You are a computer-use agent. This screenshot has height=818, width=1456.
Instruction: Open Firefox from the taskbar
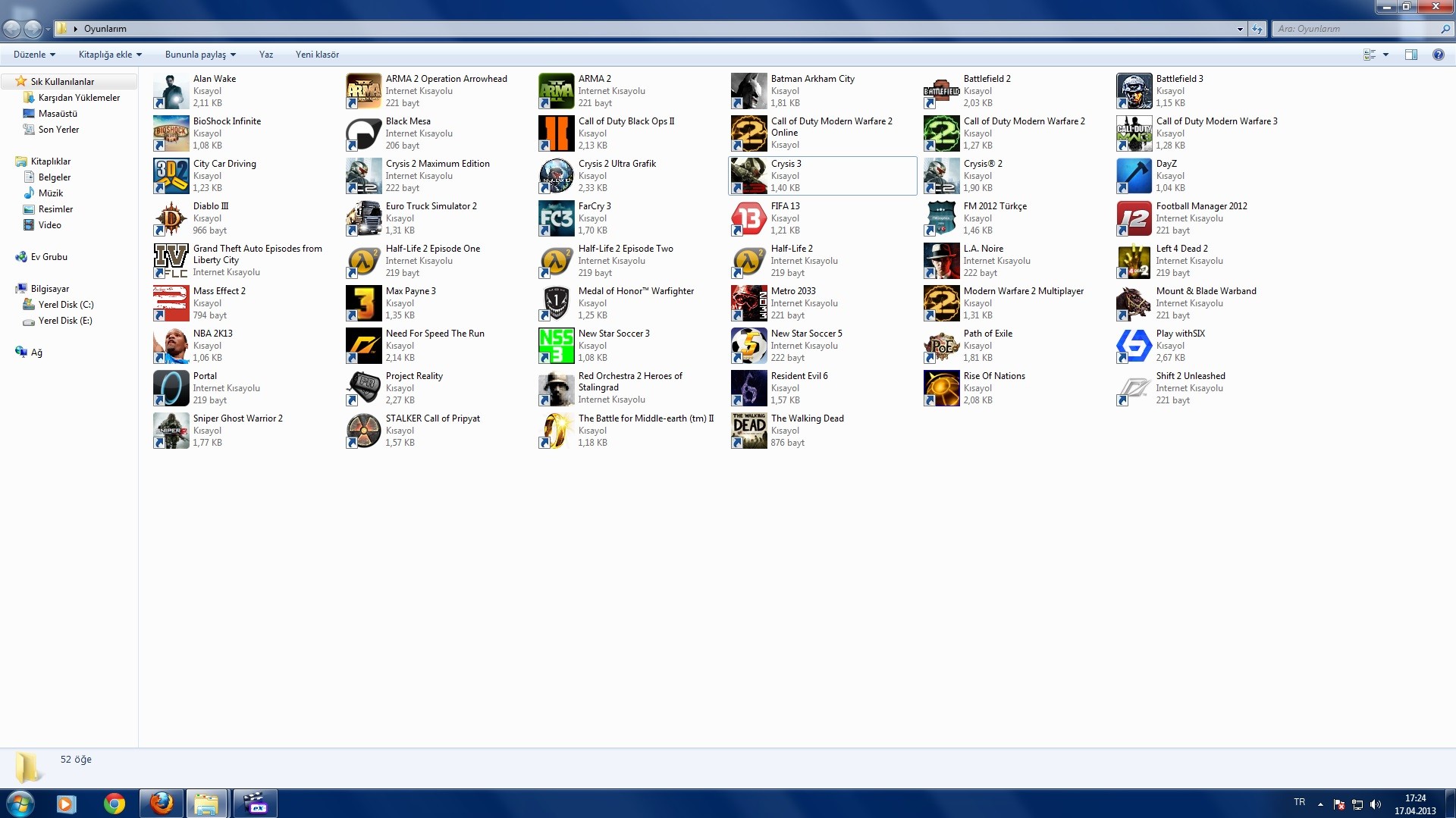162,804
